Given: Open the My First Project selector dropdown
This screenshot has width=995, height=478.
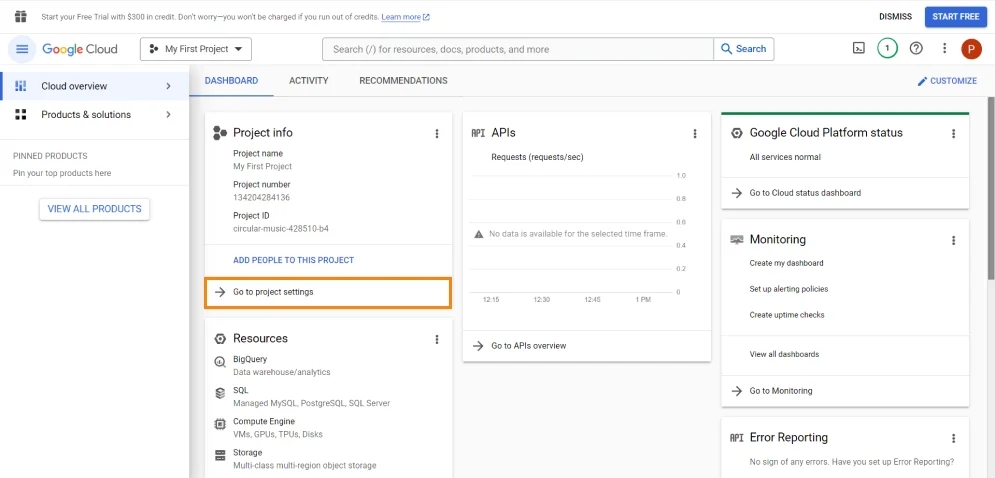Looking at the screenshot, I should (196, 49).
